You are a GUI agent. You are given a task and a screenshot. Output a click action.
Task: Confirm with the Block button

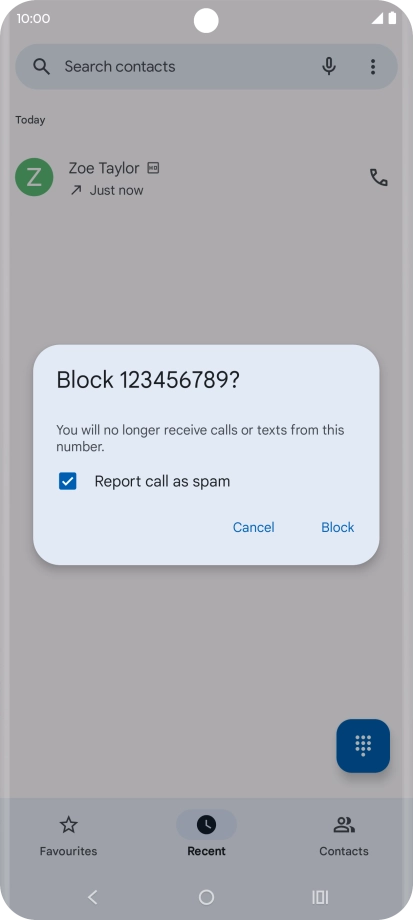pos(337,527)
